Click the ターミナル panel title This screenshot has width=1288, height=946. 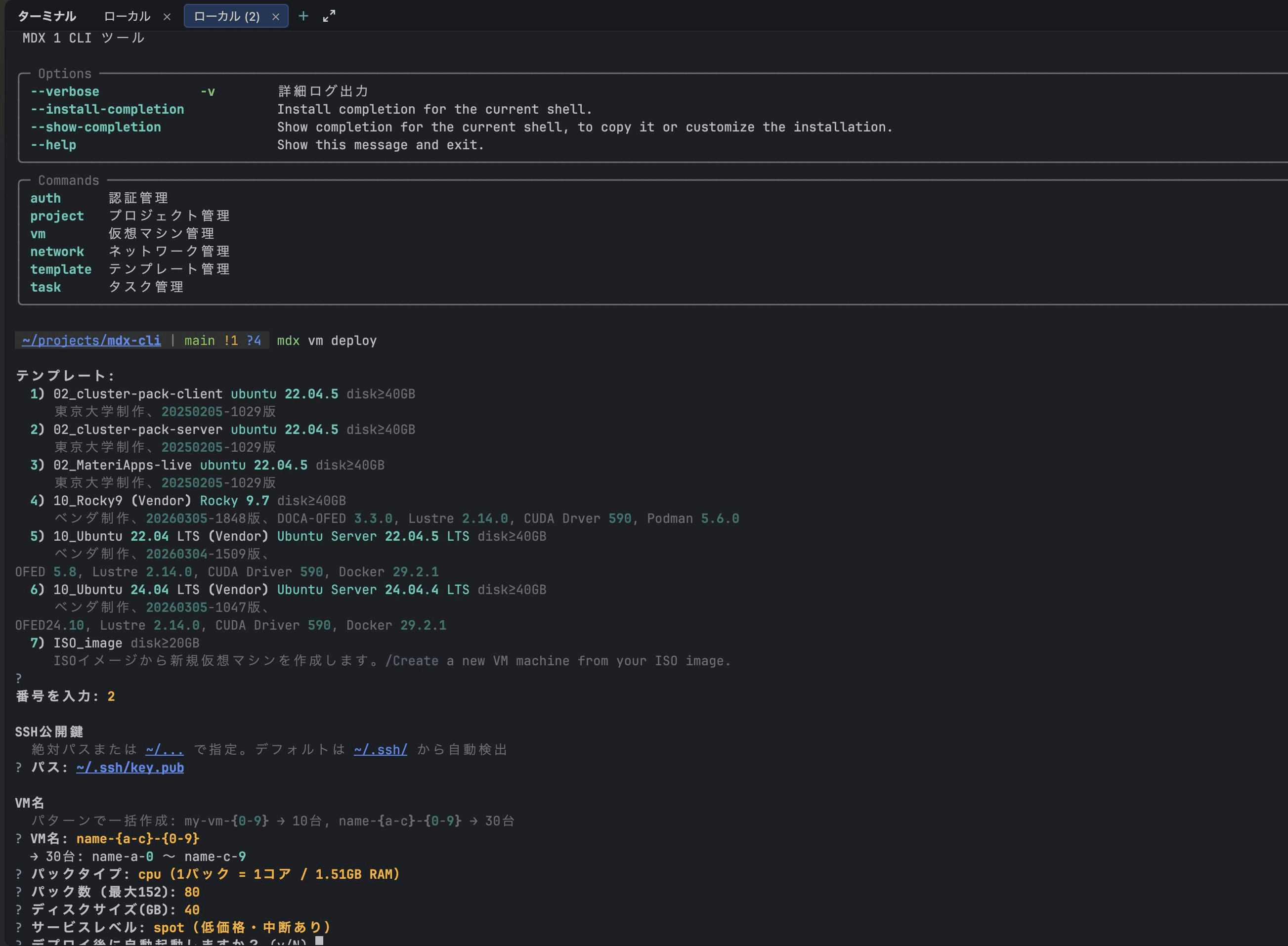pos(47,16)
